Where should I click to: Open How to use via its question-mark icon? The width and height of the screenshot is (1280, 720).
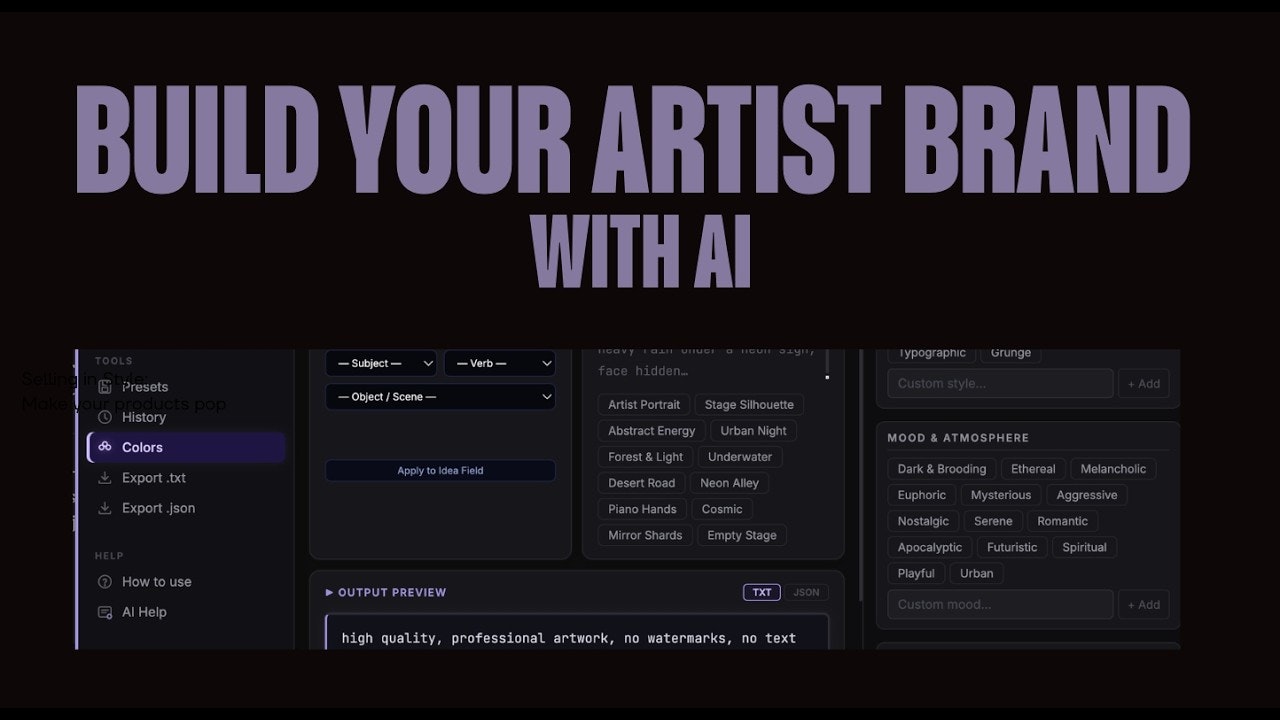[106, 581]
